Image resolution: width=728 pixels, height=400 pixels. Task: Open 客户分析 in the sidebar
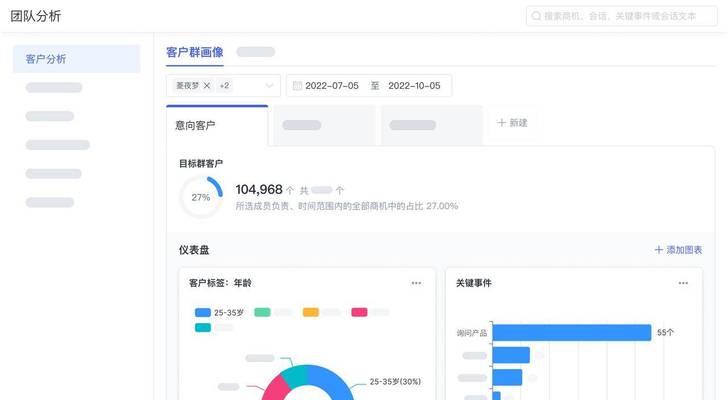click(76, 59)
